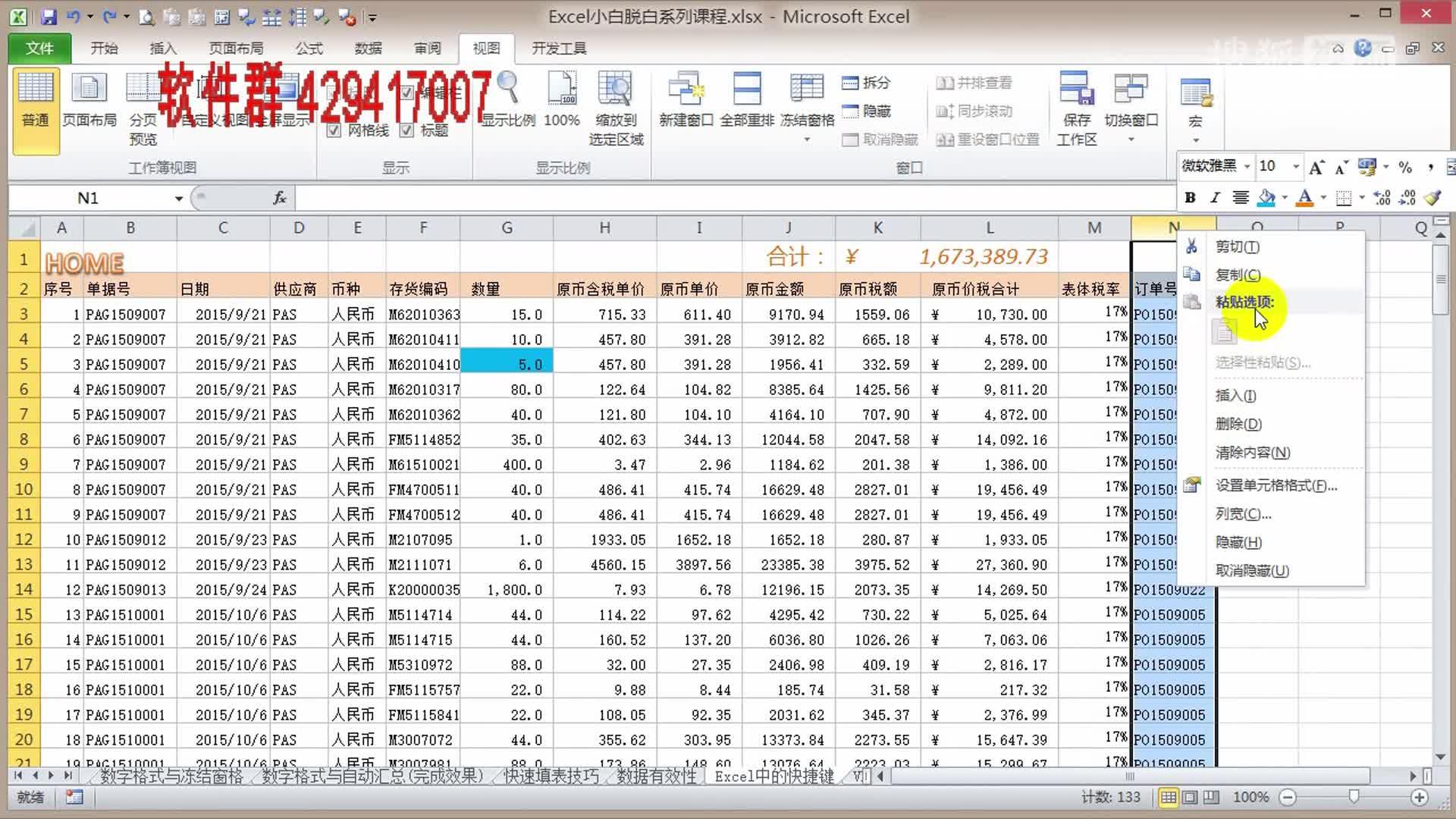
Task: Click the 新建窗口 (New Window) icon
Action: pos(685,99)
